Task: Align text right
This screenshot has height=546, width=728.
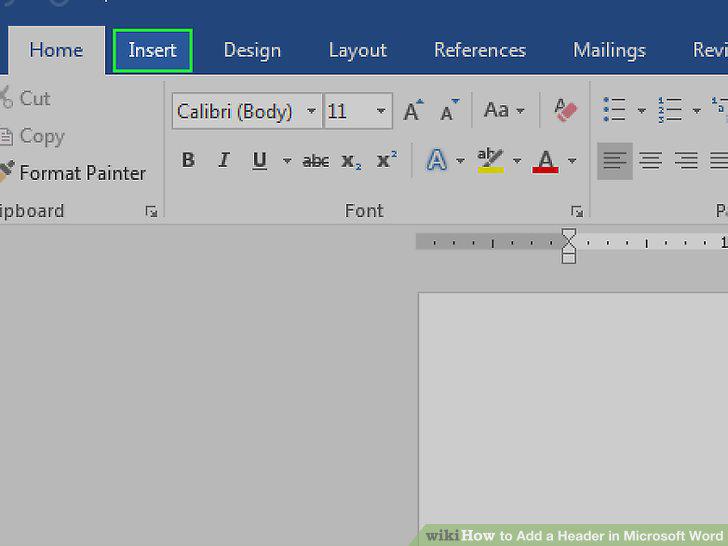Action: [x=686, y=161]
